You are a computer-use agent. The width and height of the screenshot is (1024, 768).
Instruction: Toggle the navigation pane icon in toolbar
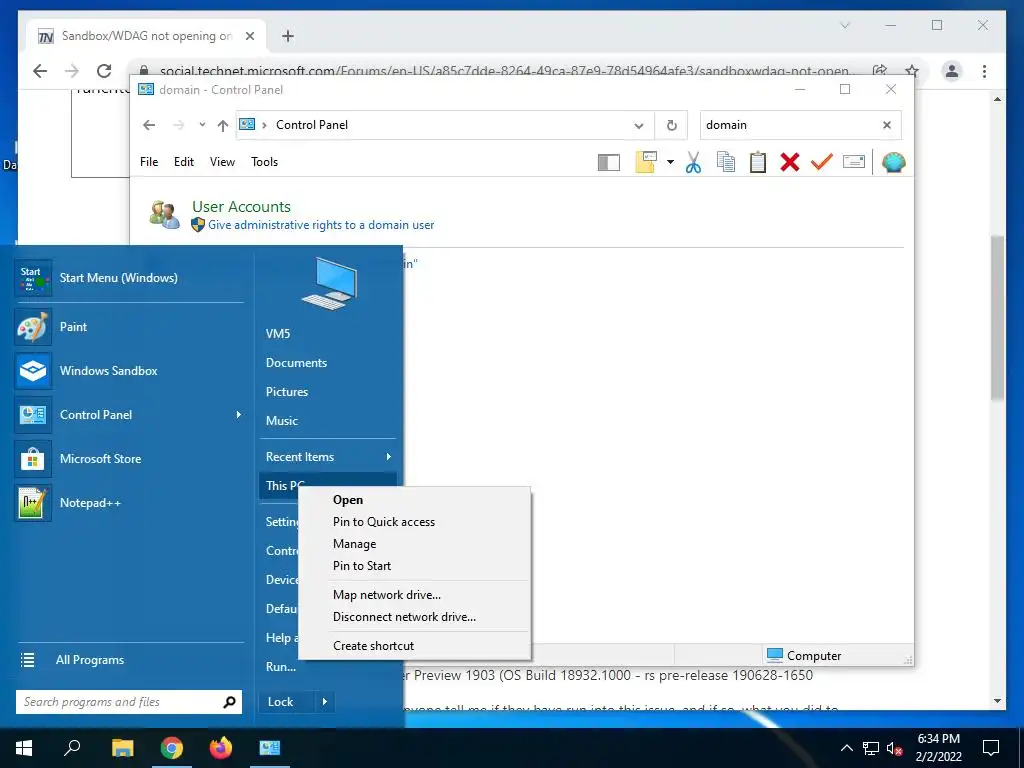(x=609, y=162)
